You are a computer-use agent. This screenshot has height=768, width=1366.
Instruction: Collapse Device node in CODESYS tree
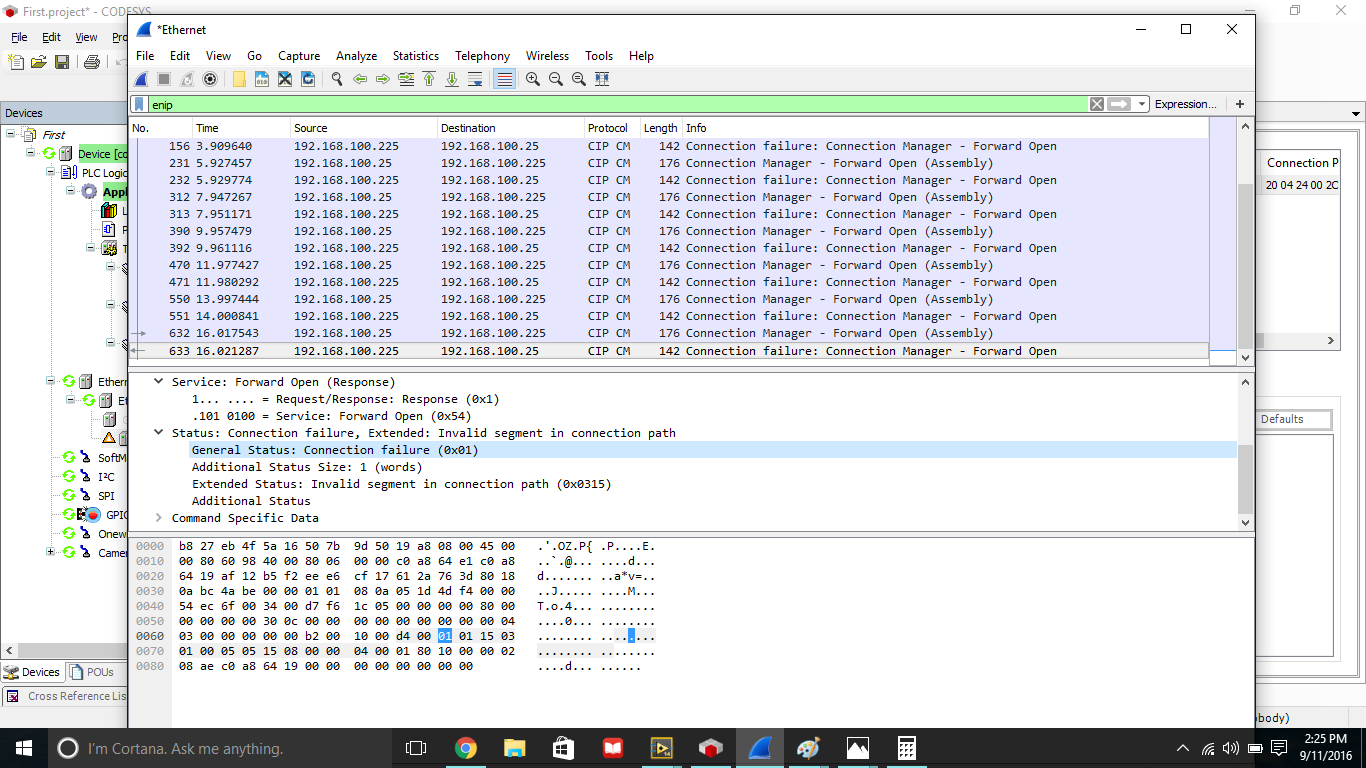(31, 153)
